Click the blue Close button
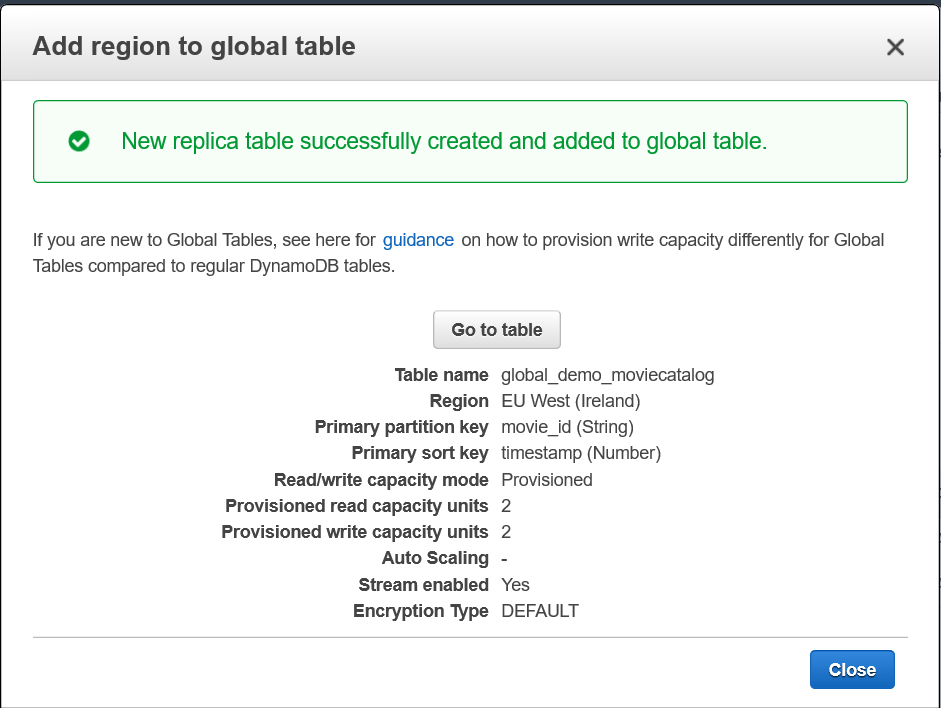Screen dimensions: 941x708 [852, 670]
